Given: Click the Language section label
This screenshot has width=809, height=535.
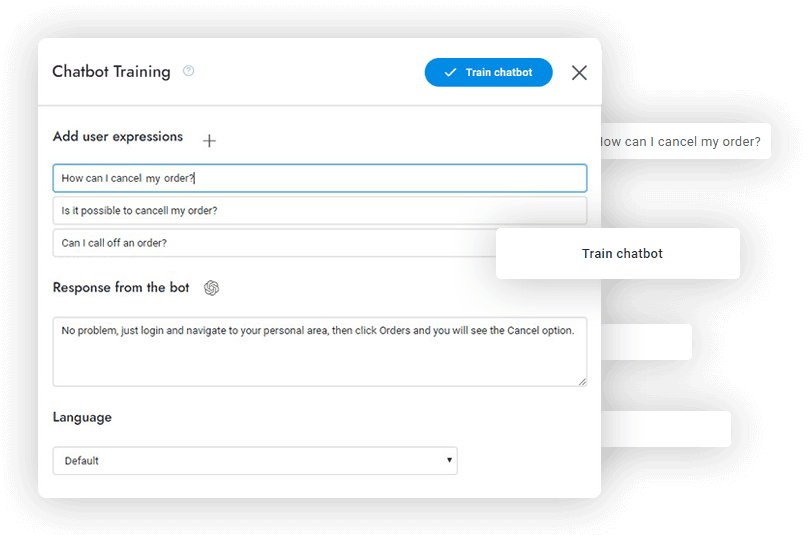Looking at the screenshot, I should (x=82, y=417).
